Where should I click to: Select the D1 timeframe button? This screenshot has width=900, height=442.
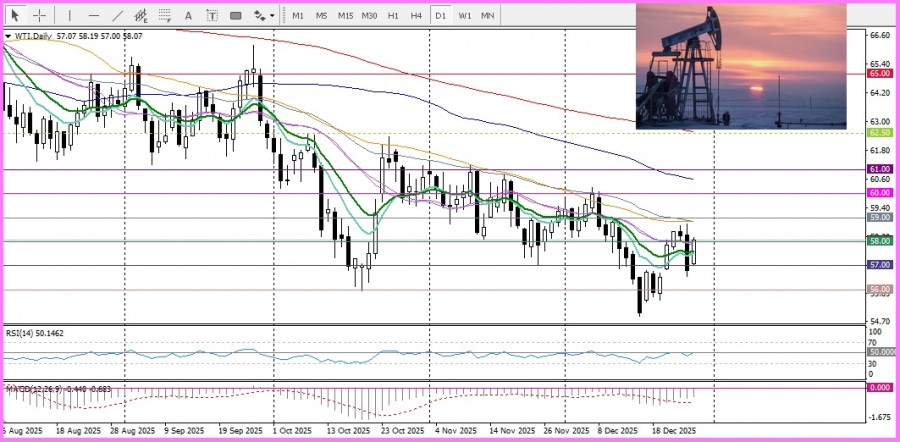coord(441,16)
